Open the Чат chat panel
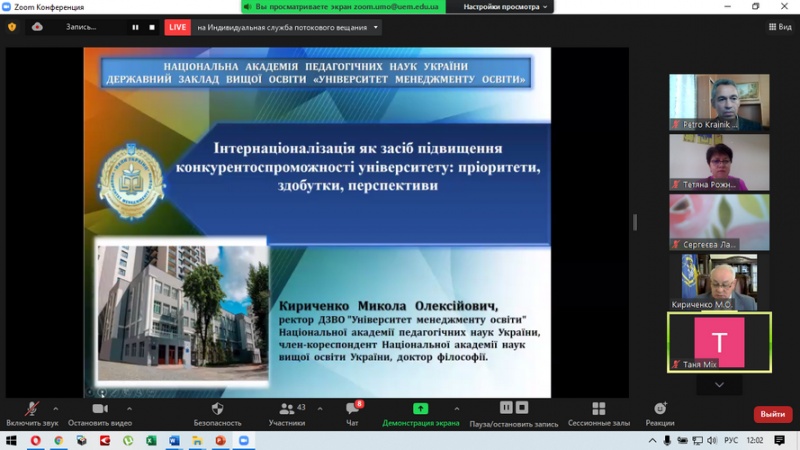This screenshot has height=450, width=800. click(351, 409)
